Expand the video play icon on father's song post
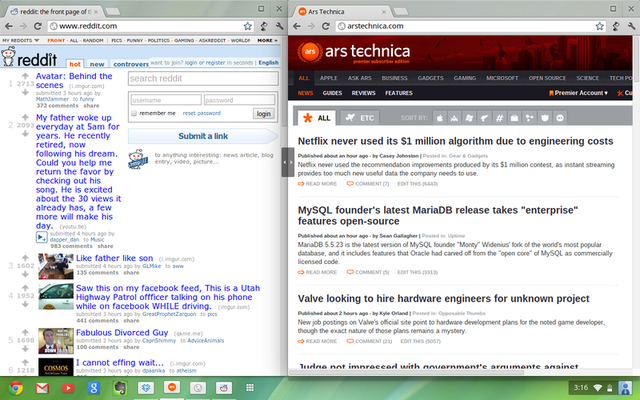 pyautogui.click(x=42, y=237)
